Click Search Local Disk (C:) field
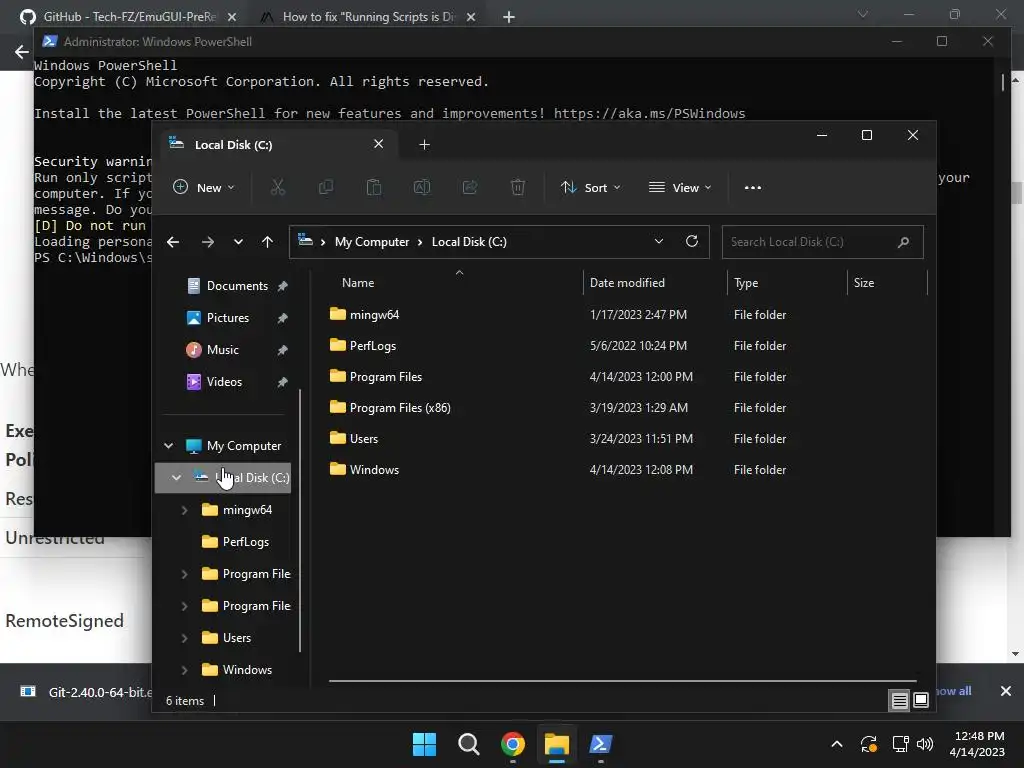 (823, 242)
